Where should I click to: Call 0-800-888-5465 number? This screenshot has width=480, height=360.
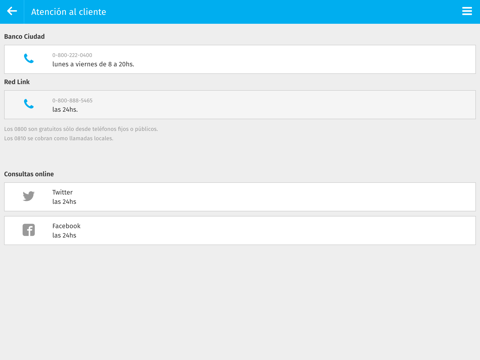pos(72,100)
